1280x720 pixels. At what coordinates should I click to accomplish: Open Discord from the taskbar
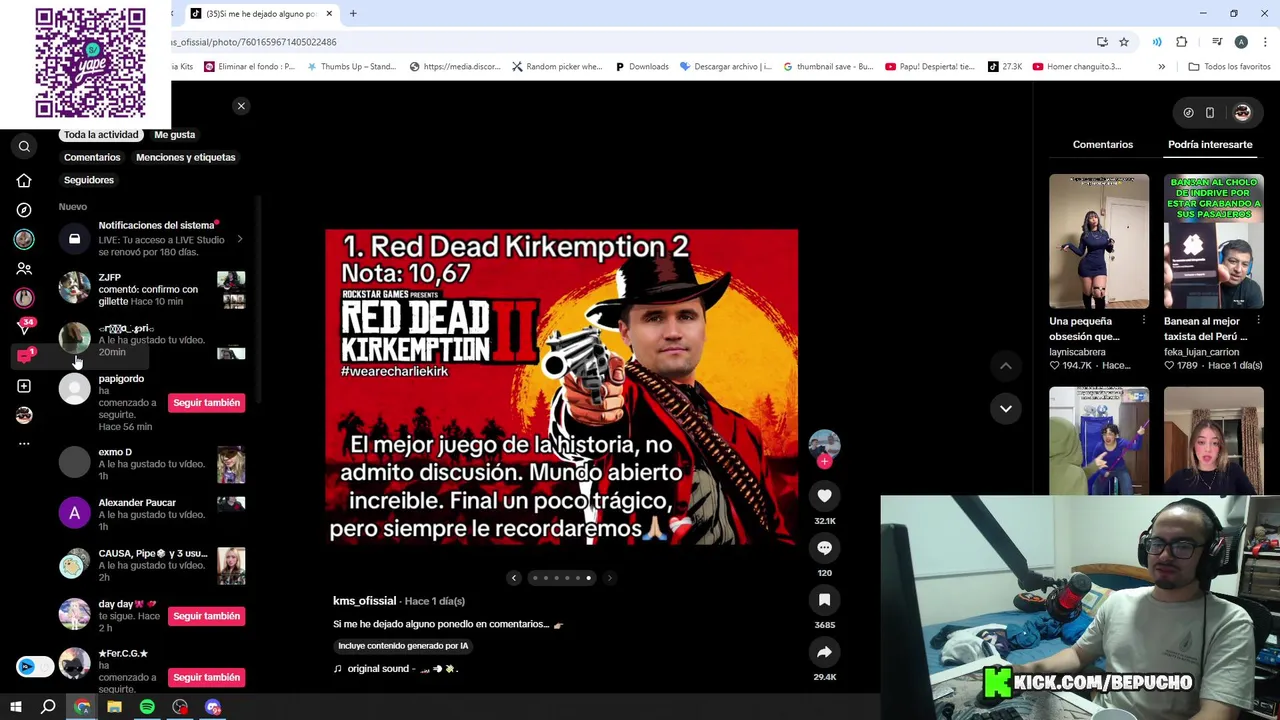[213, 707]
